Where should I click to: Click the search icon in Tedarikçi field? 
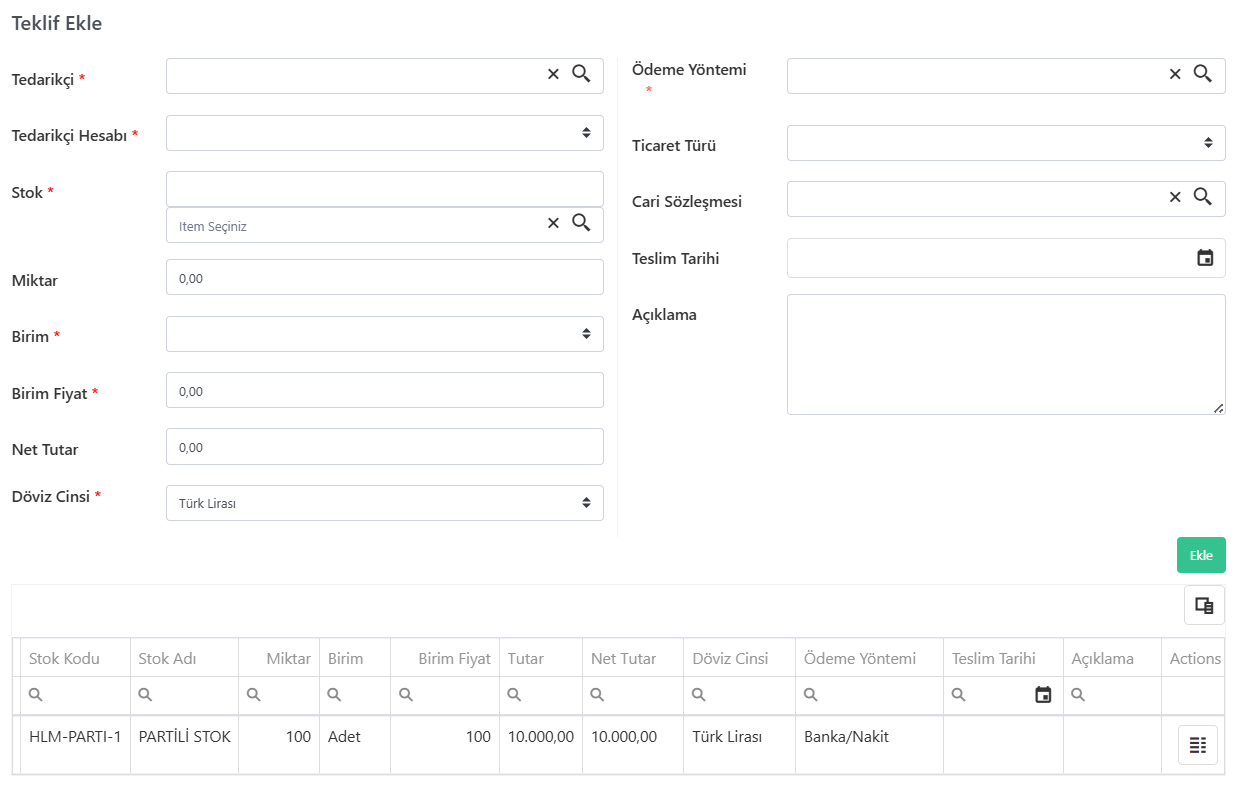click(581, 73)
